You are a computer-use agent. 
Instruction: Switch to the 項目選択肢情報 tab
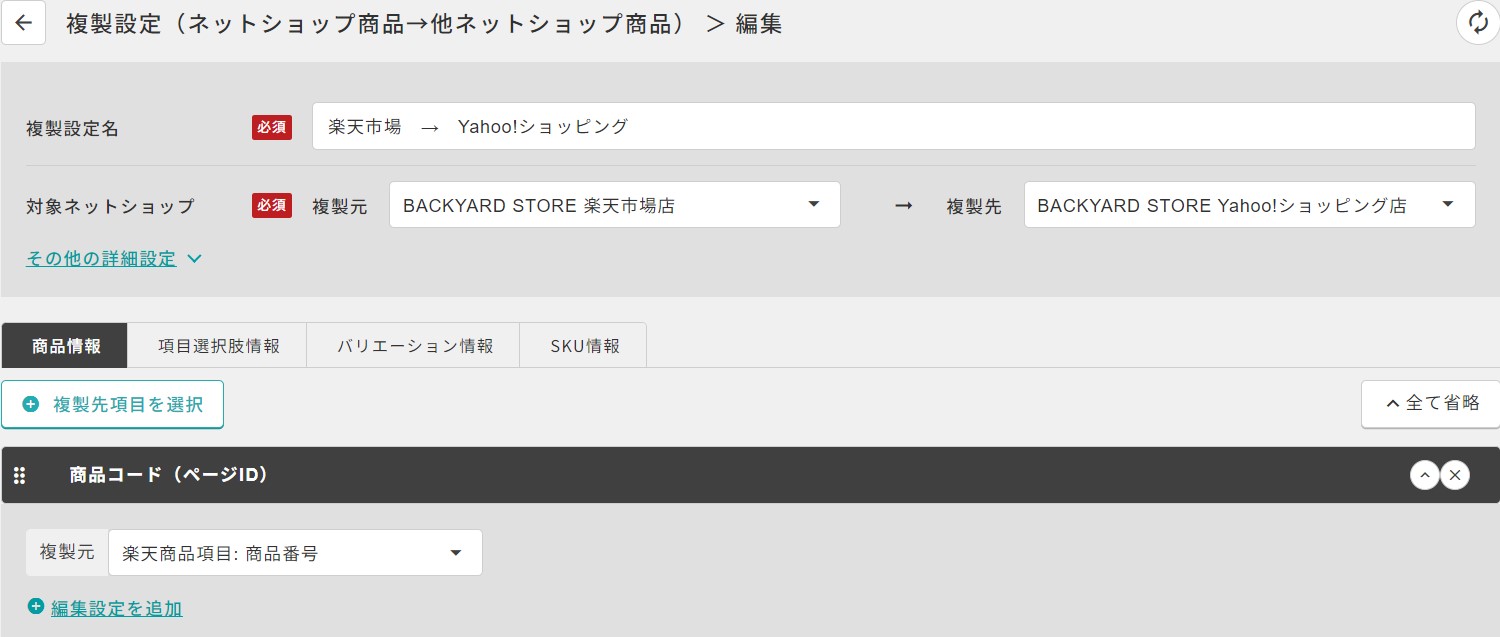(x=219, y=346)
